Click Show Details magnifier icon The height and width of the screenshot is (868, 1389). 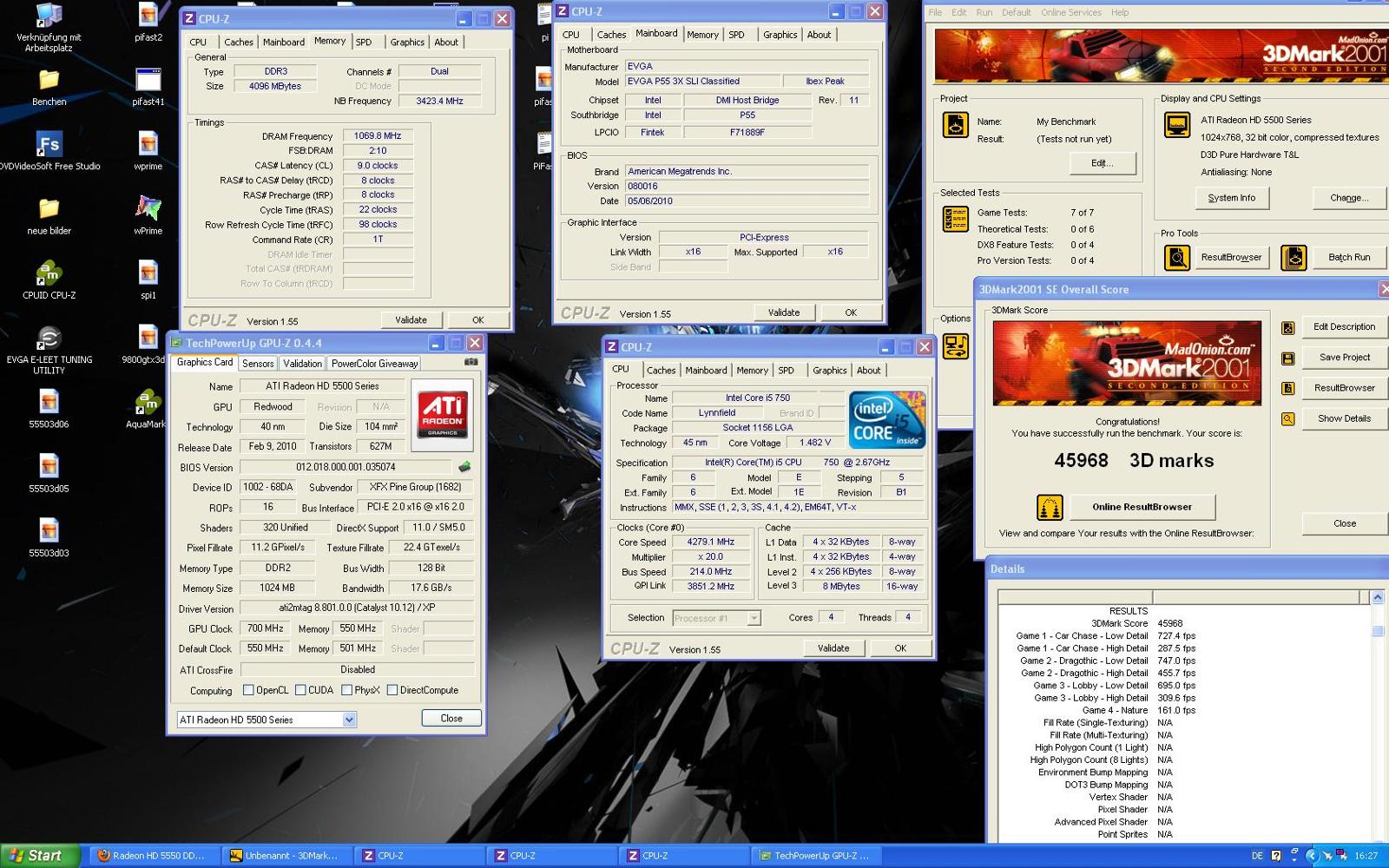click(1288, 419)
